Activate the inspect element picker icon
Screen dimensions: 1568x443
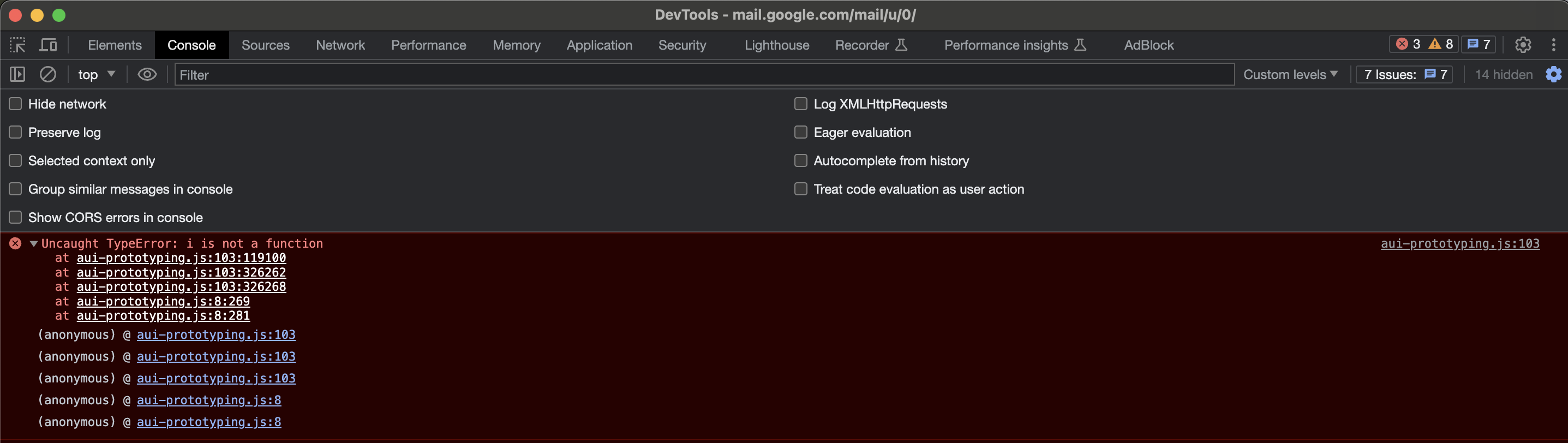[x=17, y=45]
